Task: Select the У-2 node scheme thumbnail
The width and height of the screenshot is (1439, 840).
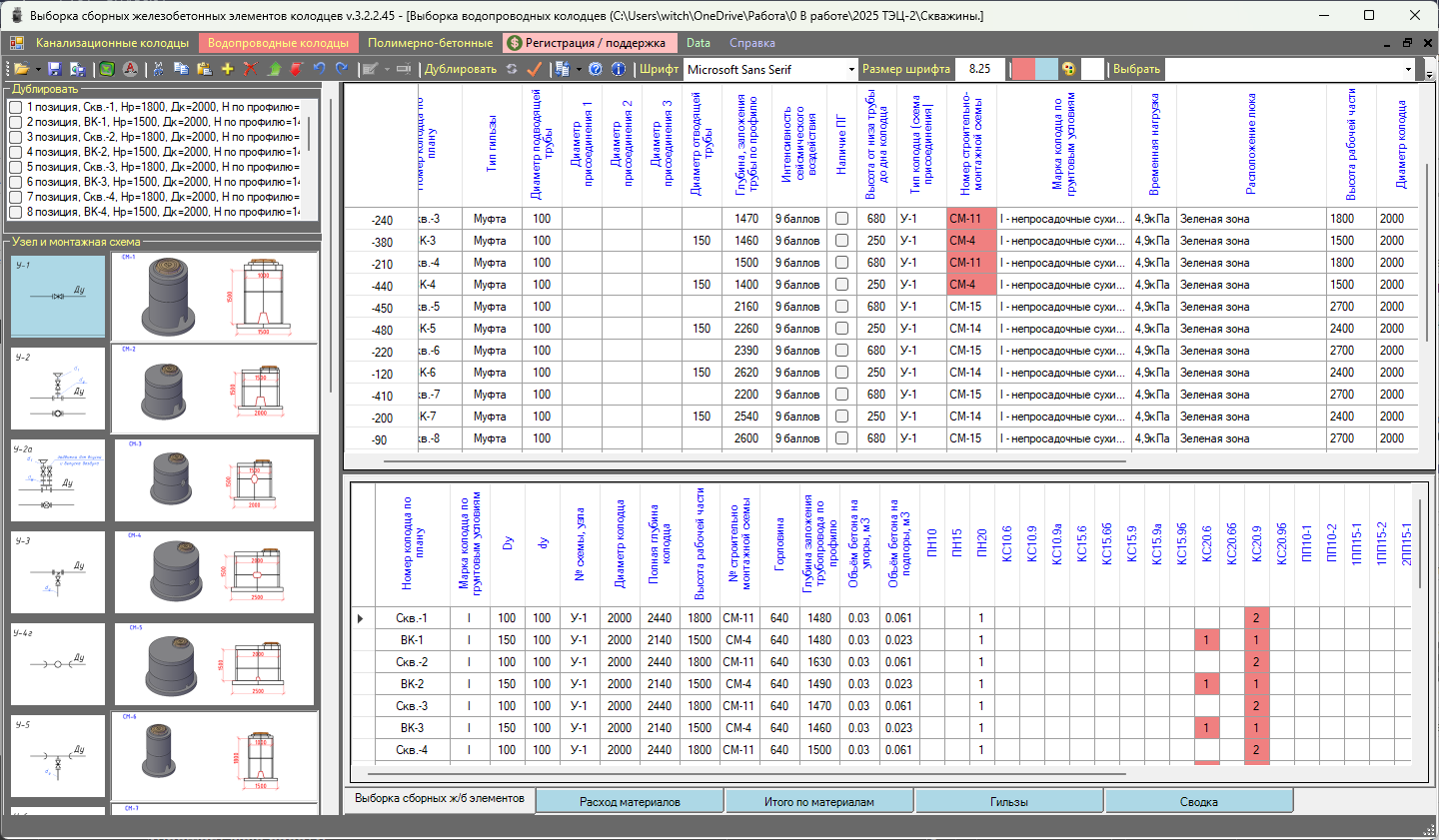Action: tap(58, 389)
